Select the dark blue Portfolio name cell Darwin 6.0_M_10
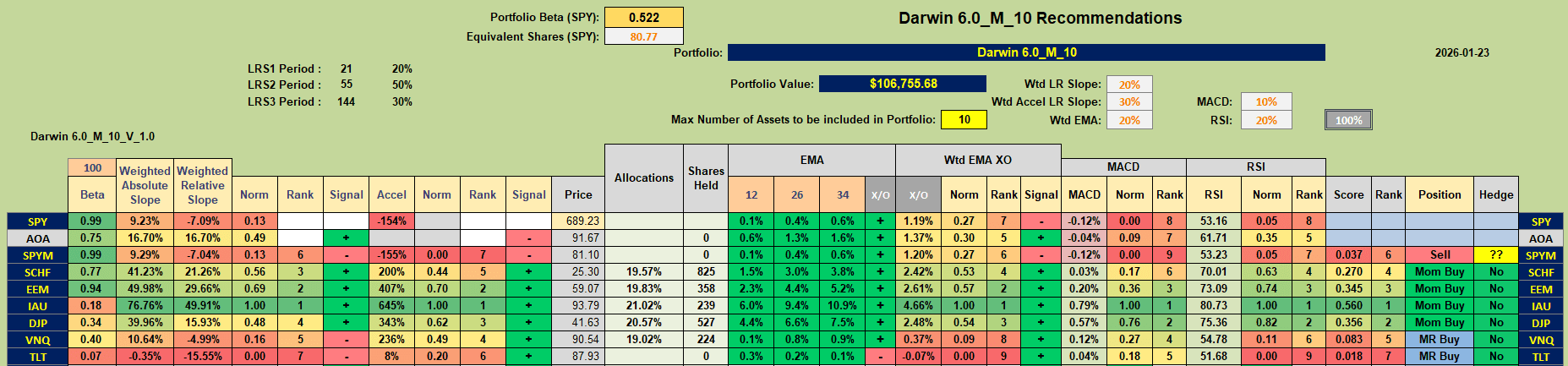 coord(1026,52)
